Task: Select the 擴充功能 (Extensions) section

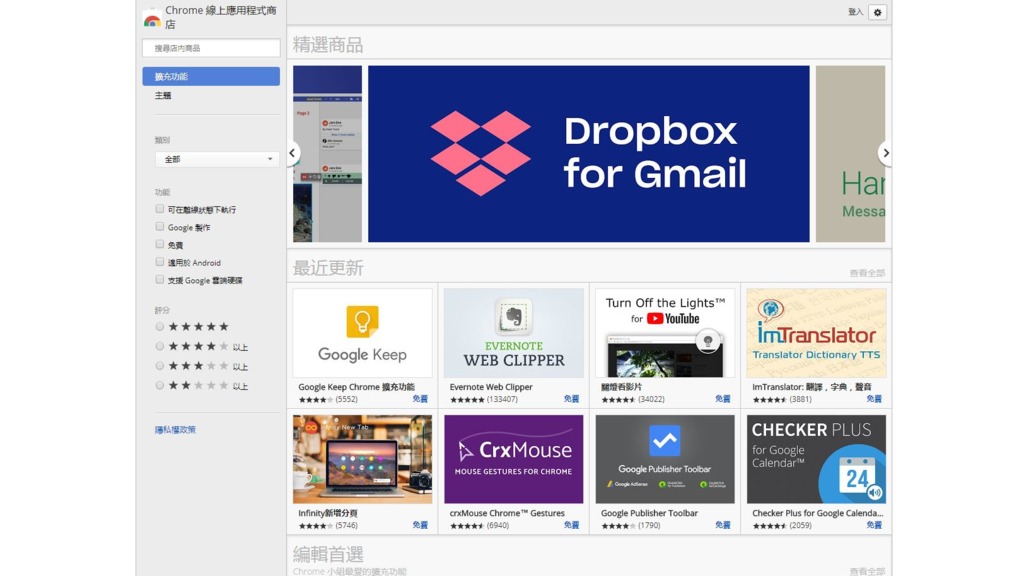Action: point(211,76)
